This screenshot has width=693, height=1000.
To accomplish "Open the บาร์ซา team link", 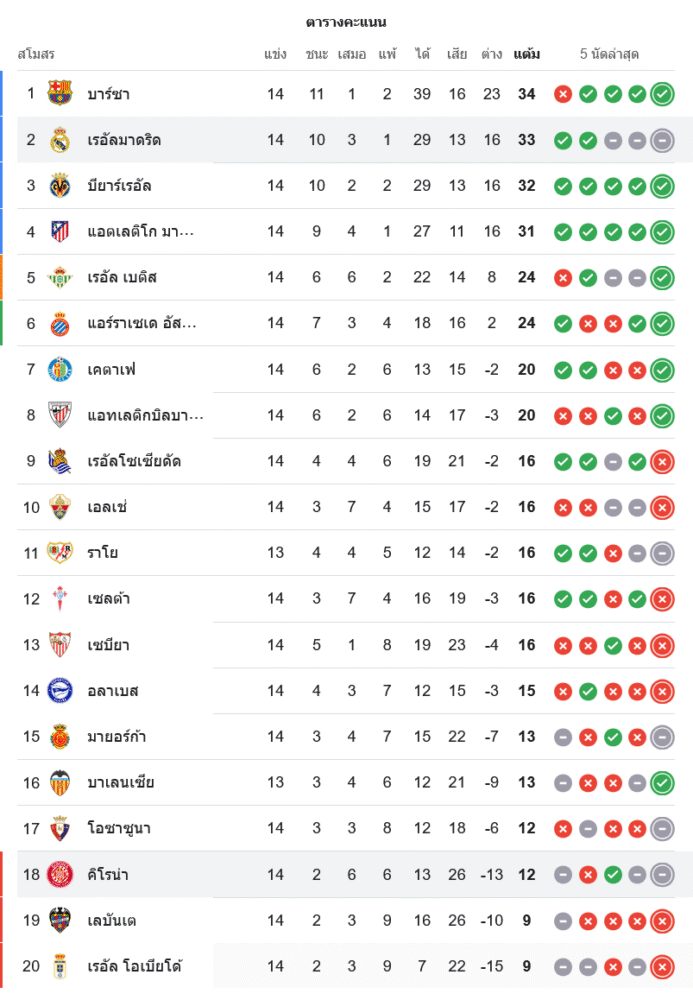I will tap(108, 94).
